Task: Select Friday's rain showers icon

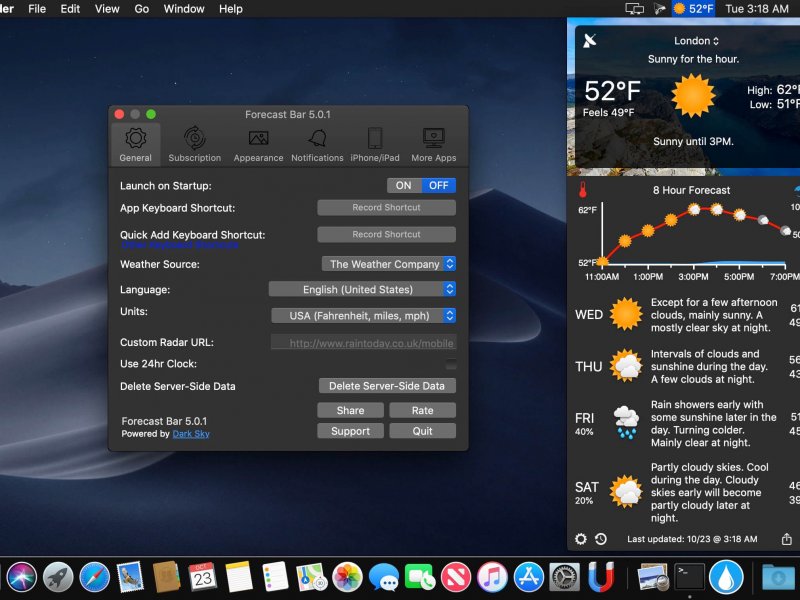Action: tap(626, 422)
